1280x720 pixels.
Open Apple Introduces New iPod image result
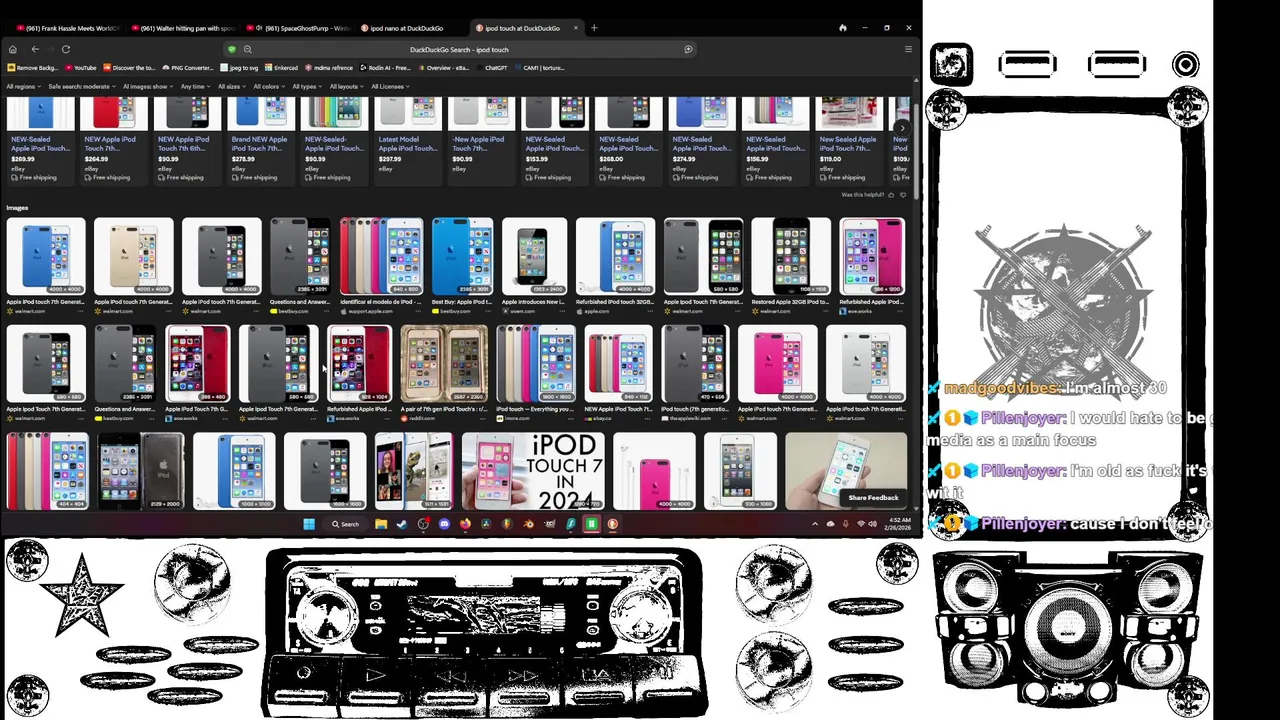coord(534,257)
